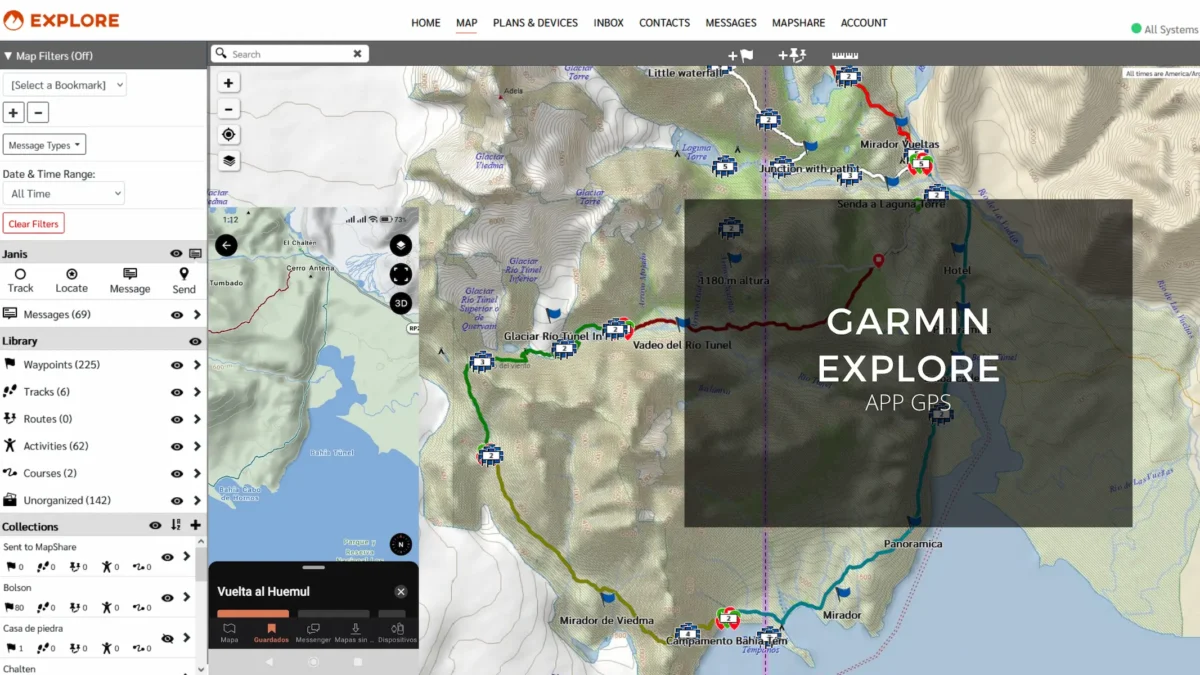Click the Send location icon for Janis
Screen dimensions: 1200x675
point(184,280)
